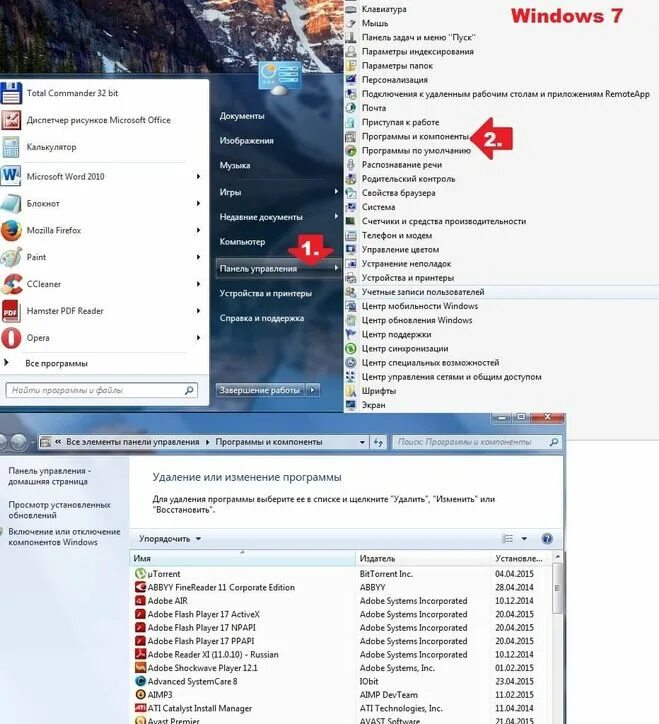Sort by the Издатель column header

[424, 558]
